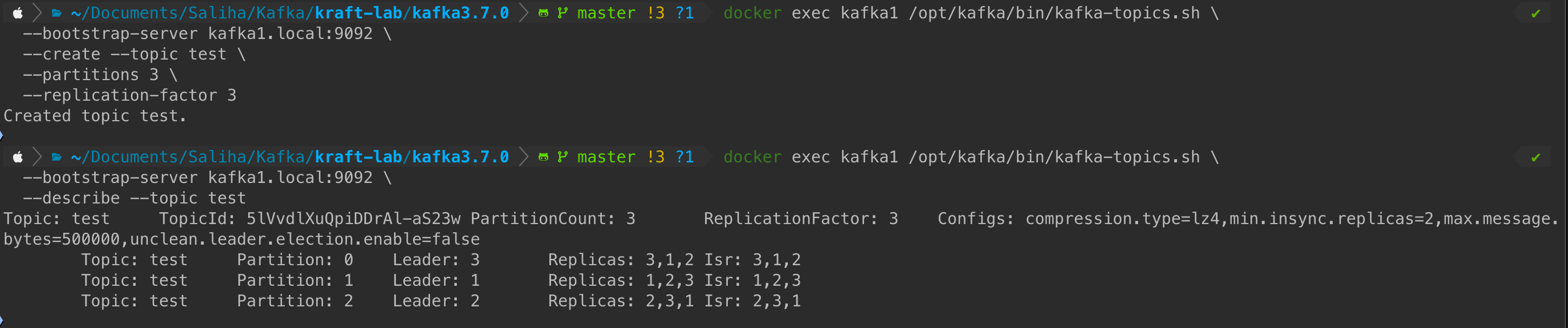Click the git branch icon in the create-topic prompt
This screenshot has width=1568, height=328.
tap(562, 13)
